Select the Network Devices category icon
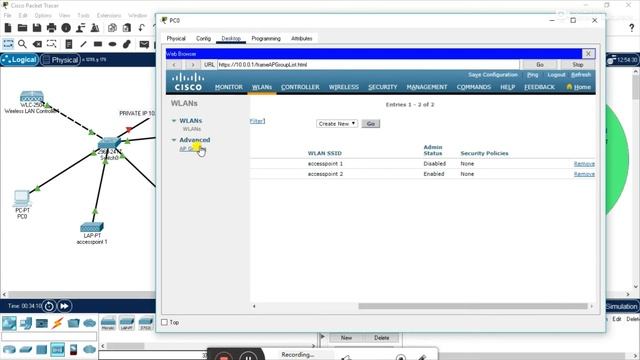 coord(9,323)
